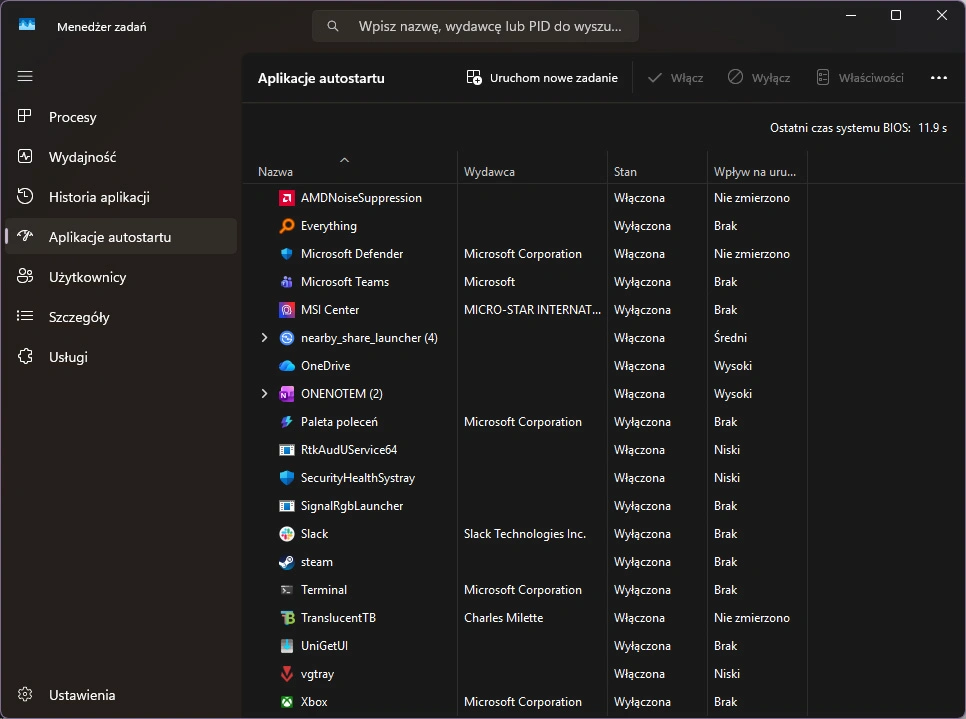
Task: Click Uruchom nowe zadanie button
Action: tap(542, 78)
